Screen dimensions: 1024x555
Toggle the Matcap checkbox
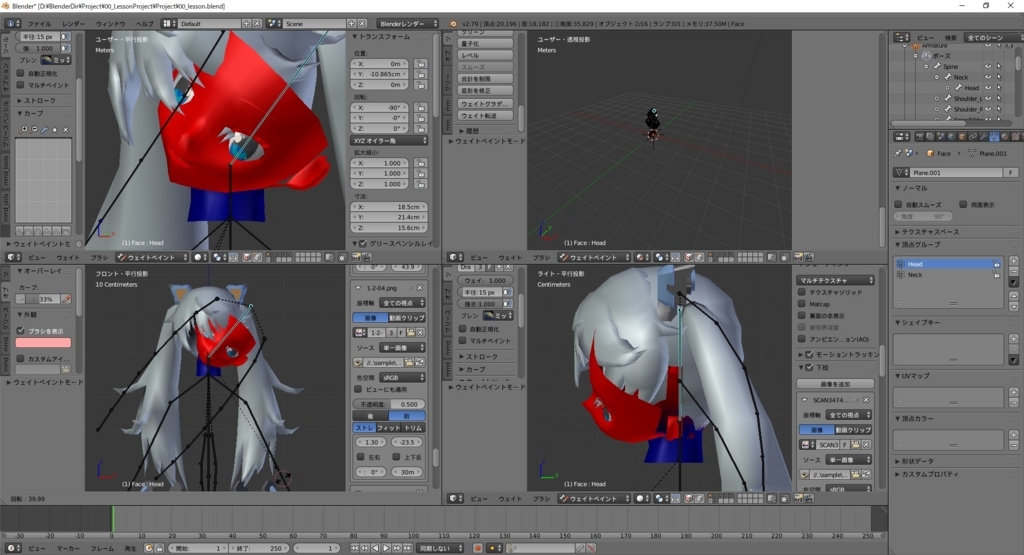click(x=802, y=304)
